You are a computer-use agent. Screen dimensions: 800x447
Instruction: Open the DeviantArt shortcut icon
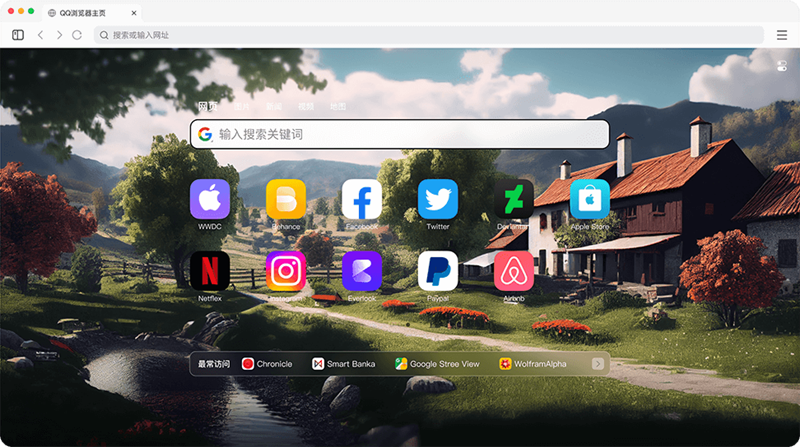(x=514, y=199)
